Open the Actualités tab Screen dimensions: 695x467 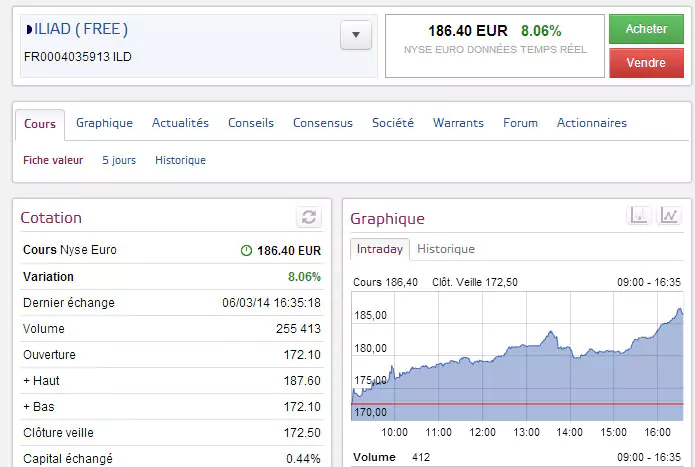(x=180, y=123)
